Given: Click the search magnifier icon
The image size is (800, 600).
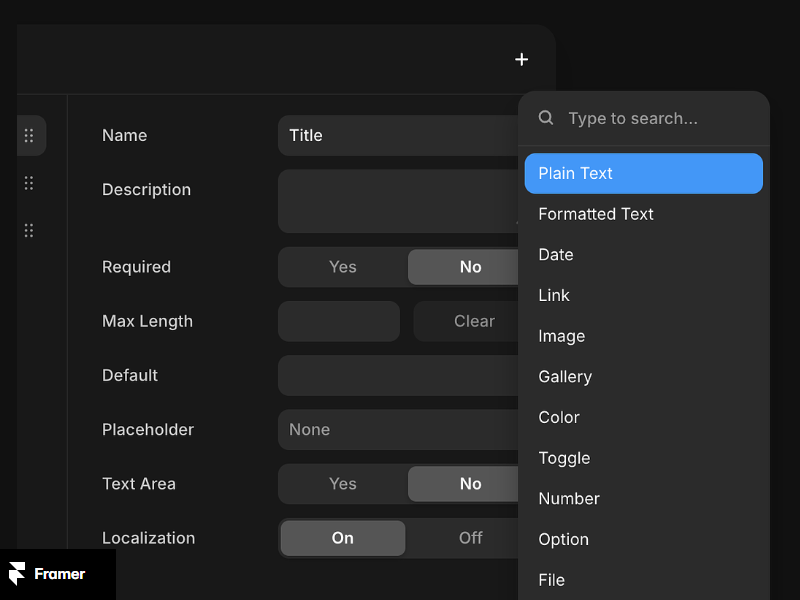Looking at the screenshot, I should point(546,118).
